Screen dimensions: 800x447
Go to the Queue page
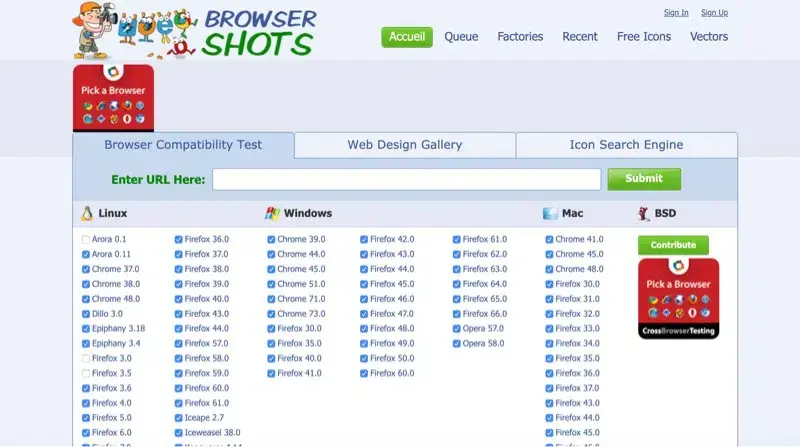click(x=461, y=37)
